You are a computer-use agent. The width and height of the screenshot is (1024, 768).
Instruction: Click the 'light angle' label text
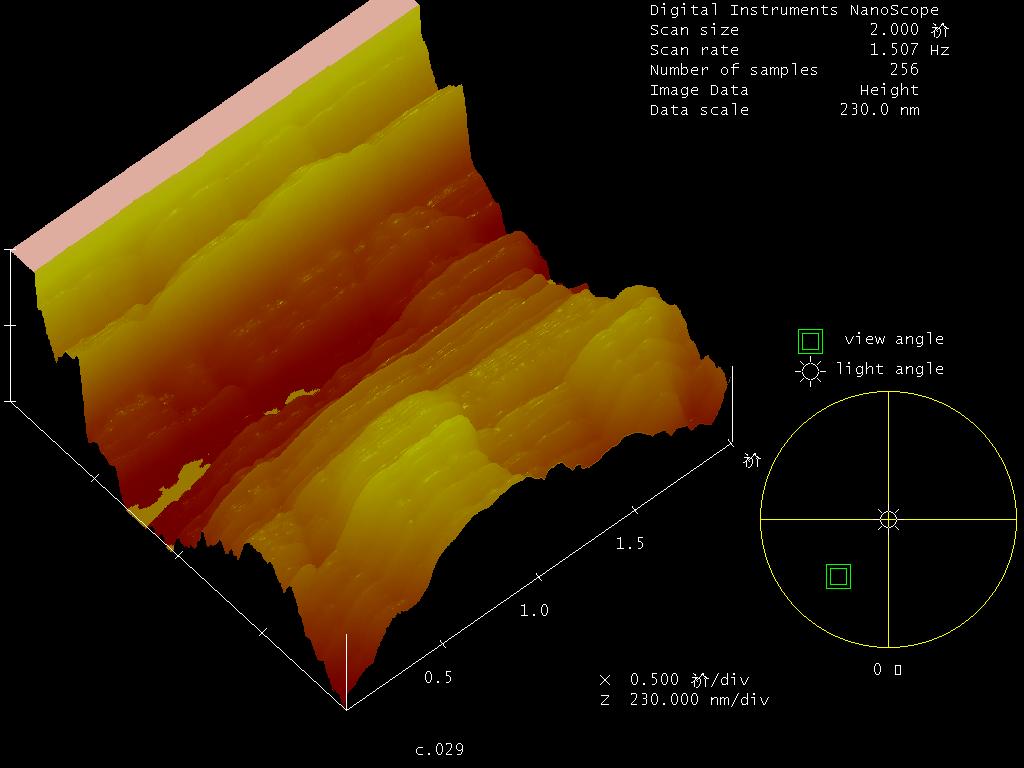click(889, 369)
